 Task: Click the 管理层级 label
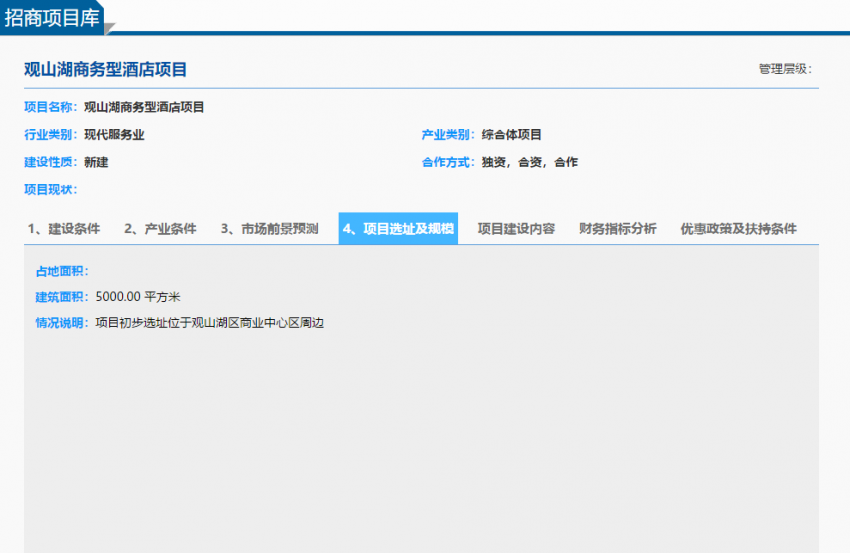(x=785, y=69)
